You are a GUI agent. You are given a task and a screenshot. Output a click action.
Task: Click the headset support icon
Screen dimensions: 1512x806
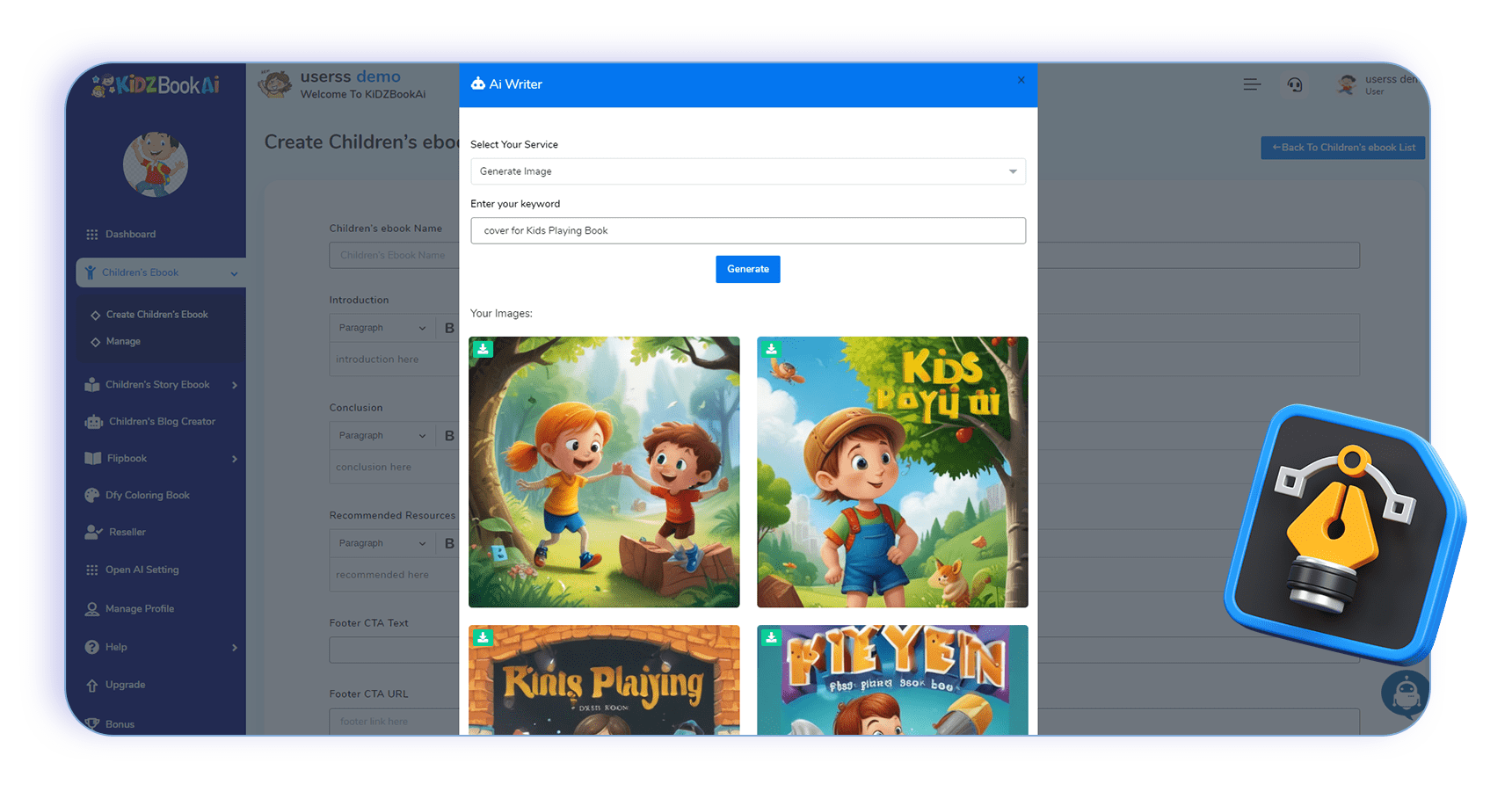point(1294,84)
